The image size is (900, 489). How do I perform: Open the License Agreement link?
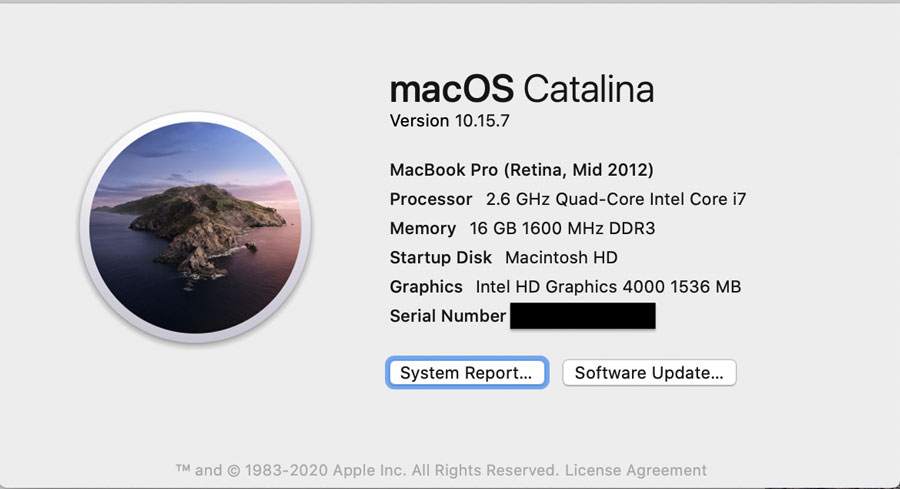click(636, 470)
